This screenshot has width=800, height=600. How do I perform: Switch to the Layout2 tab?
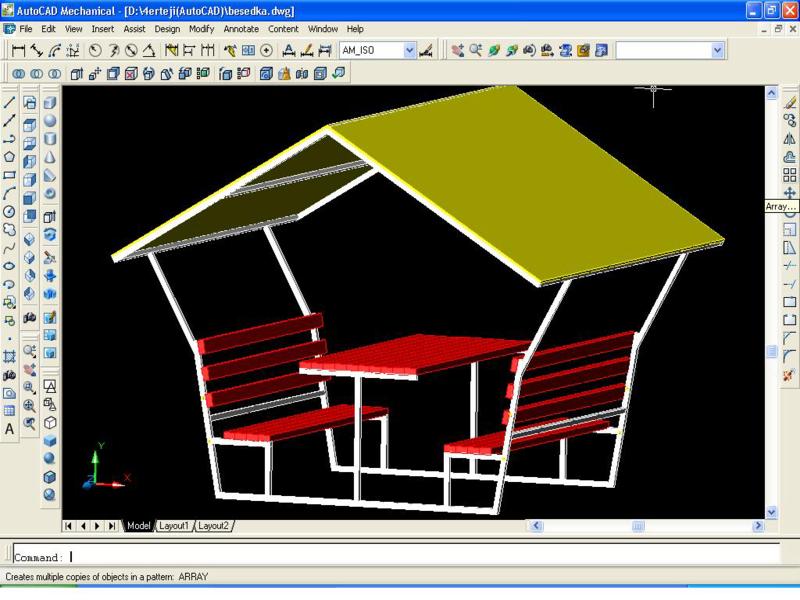(213, 525)
